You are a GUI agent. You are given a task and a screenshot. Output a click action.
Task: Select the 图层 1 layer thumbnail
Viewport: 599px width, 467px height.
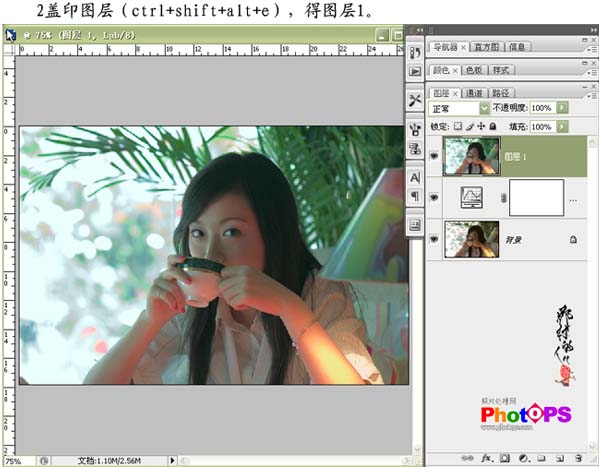tap(471, 156)
